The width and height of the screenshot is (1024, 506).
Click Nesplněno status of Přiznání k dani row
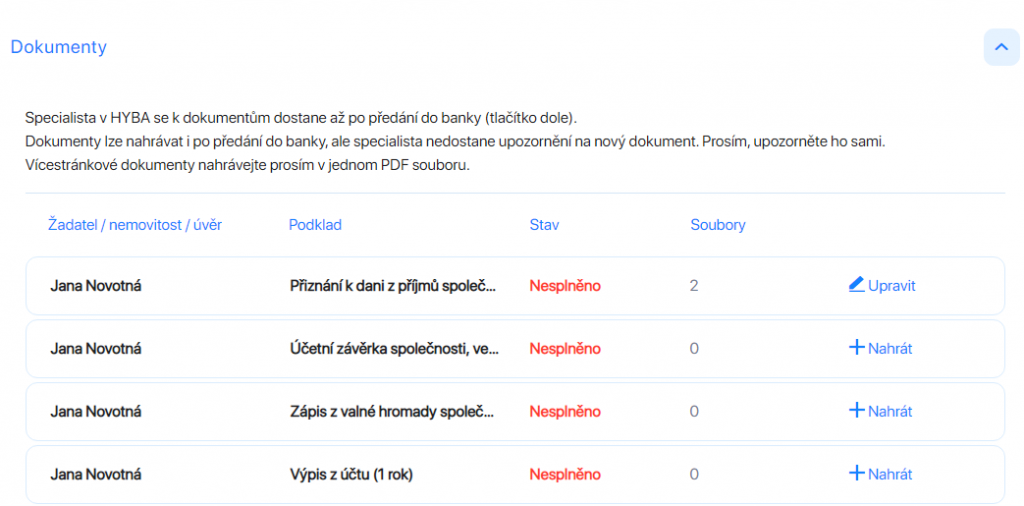565,286
